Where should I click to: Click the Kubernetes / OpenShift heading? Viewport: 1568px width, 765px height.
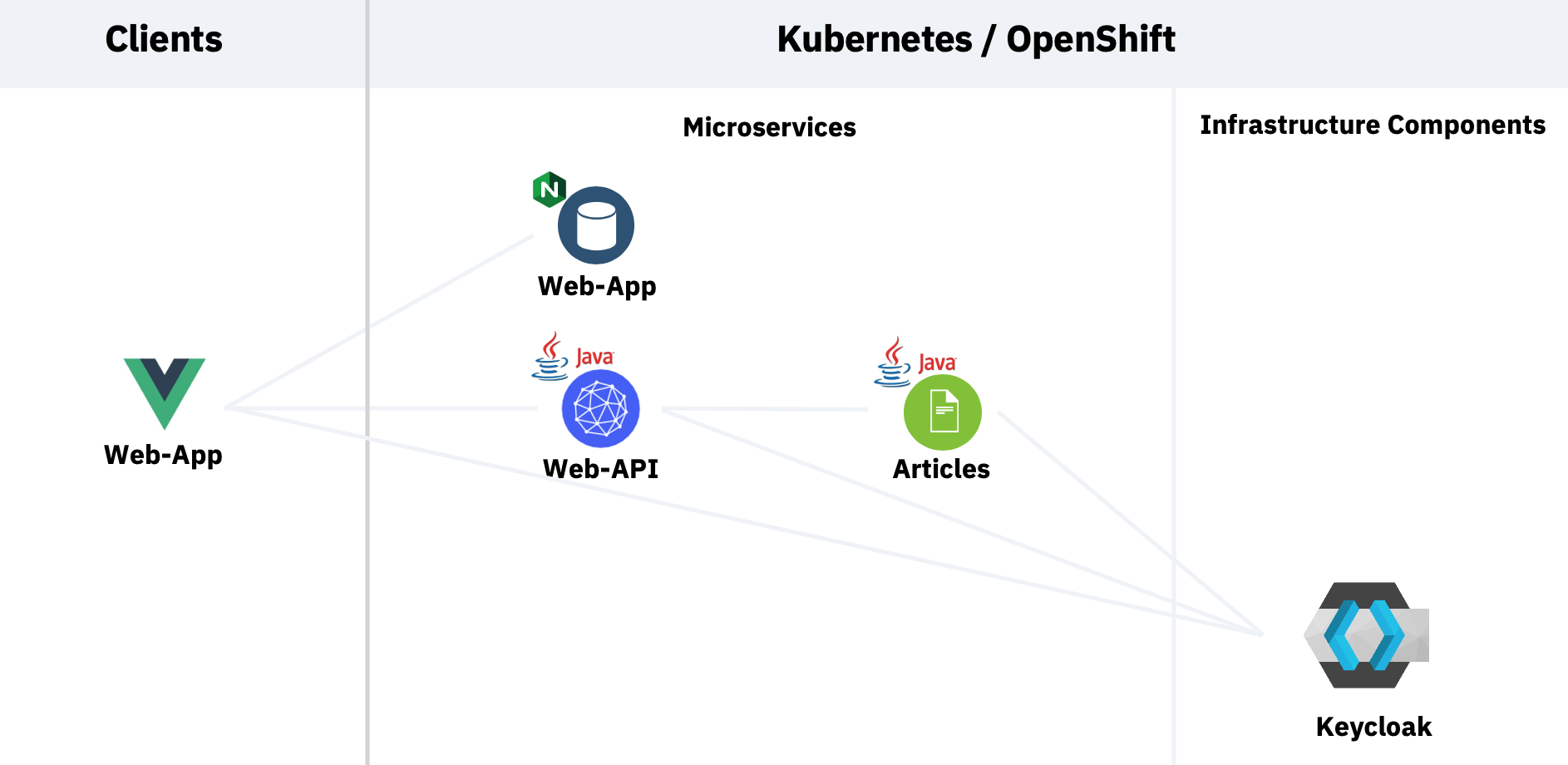point(976,39)
